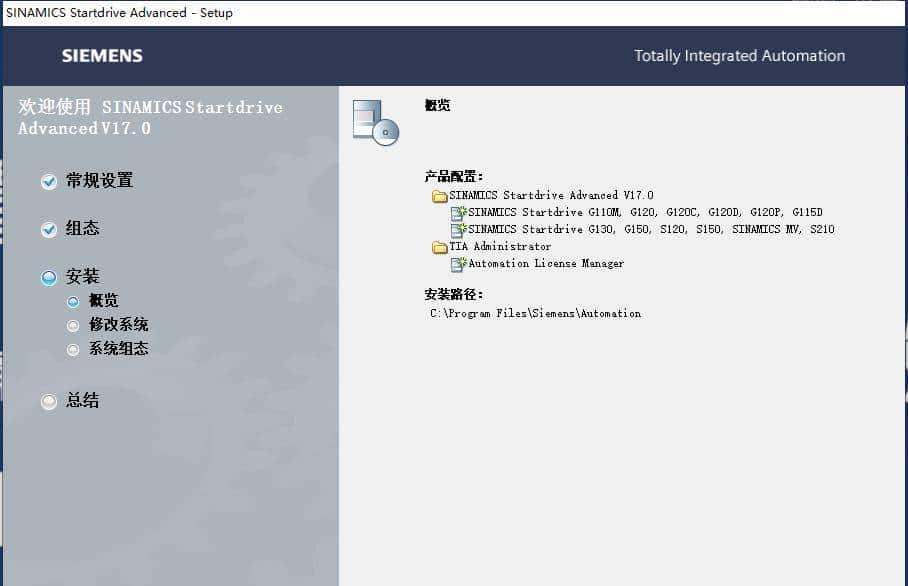
Task: Click the component icon for Automation License Manager
Action: click(x=459, y=263)
